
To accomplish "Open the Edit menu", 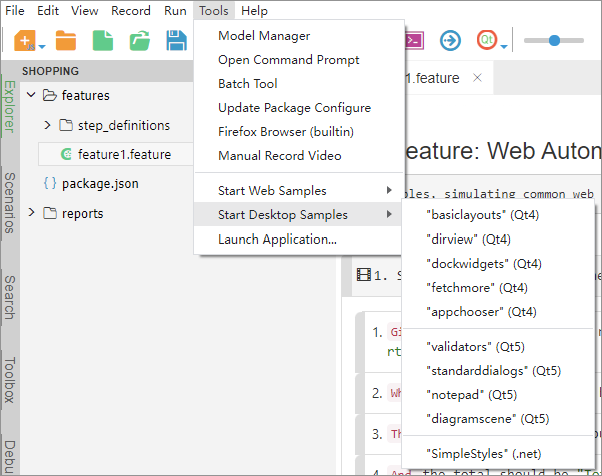I will pos(48,10).
